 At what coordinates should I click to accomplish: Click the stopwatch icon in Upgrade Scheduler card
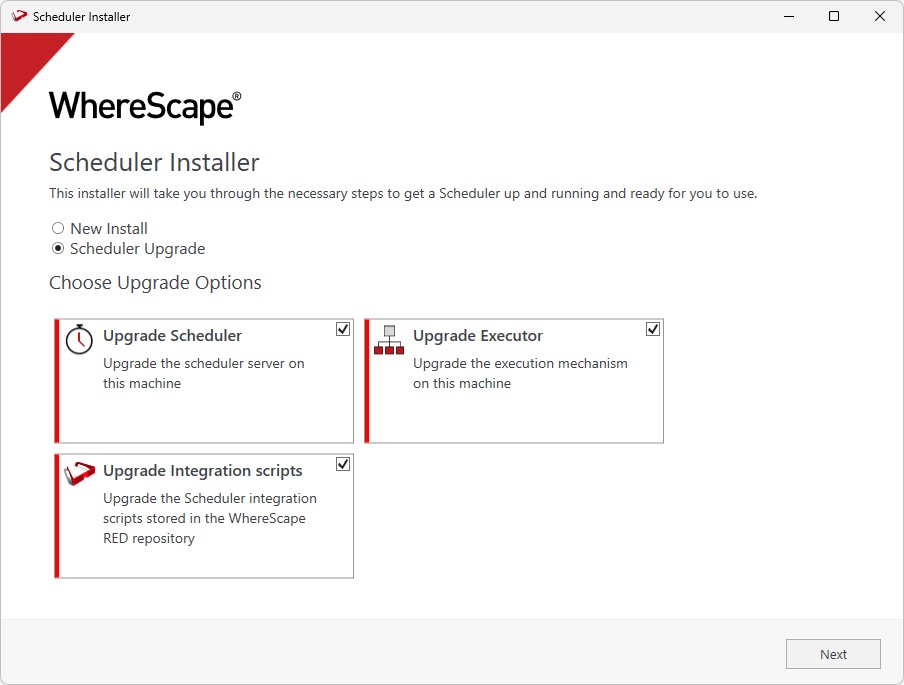pyautogui.click(x=79, y=338)
